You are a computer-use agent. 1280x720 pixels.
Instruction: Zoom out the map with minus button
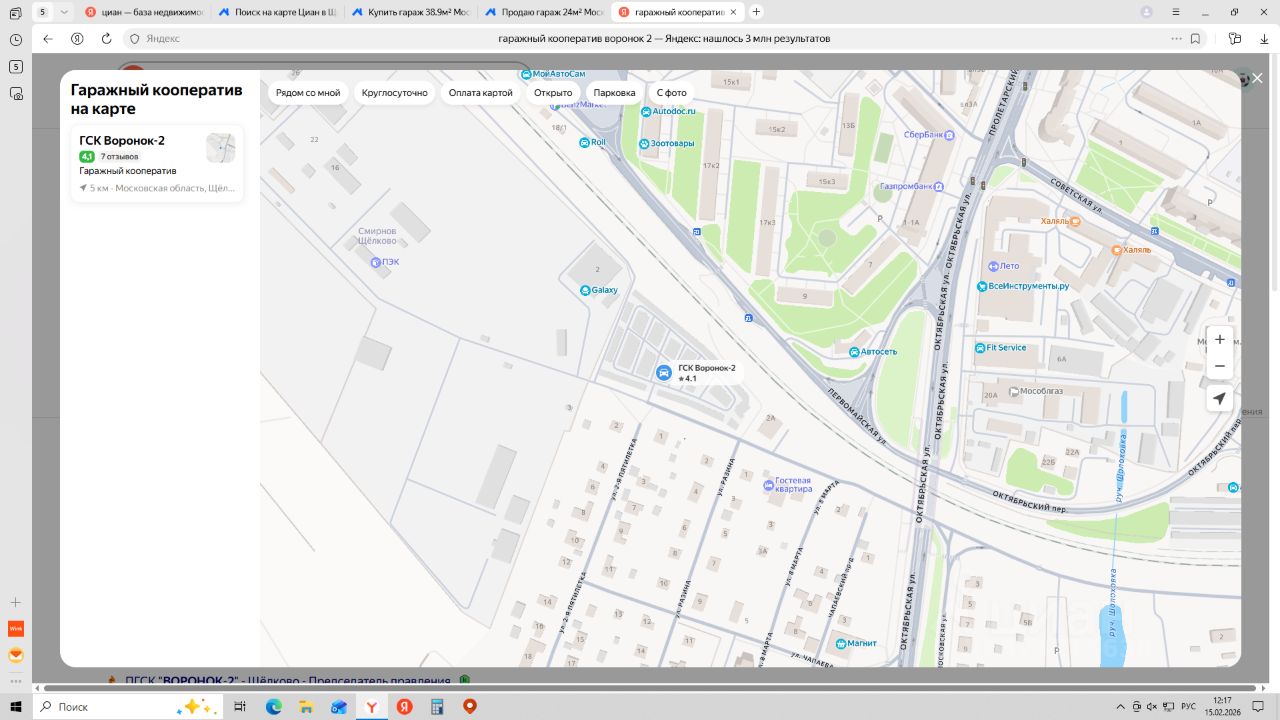coord(1219,366)
